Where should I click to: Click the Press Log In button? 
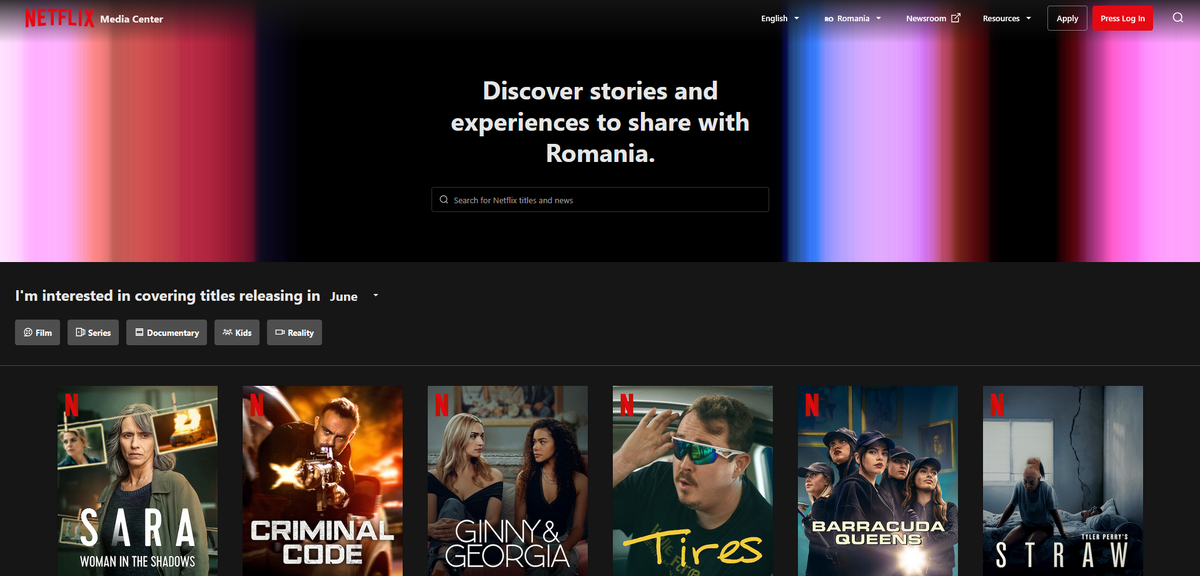tap(1123, 18)
